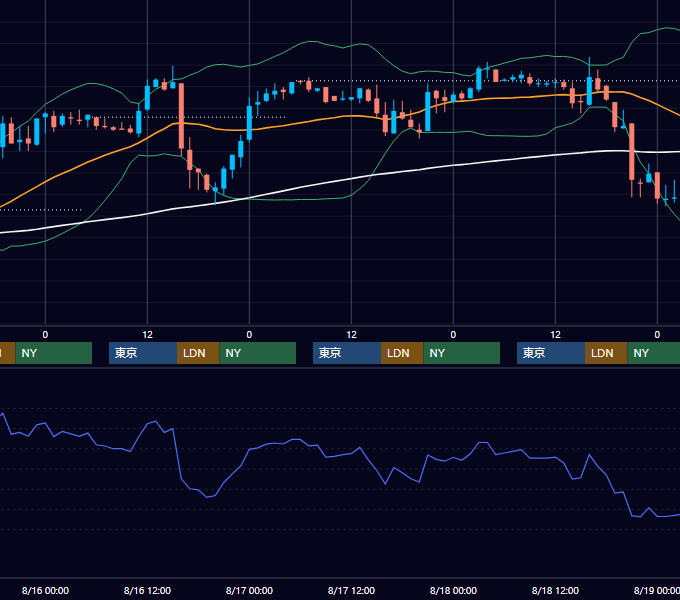
Task: Click the NY session block spanning 8/18 00:00
Action: (461, 353)
